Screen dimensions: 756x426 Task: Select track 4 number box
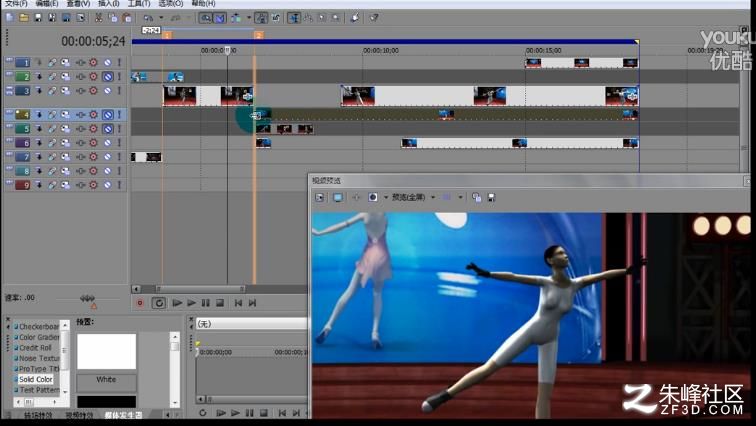pyautogui.click(x=23, y=115)
